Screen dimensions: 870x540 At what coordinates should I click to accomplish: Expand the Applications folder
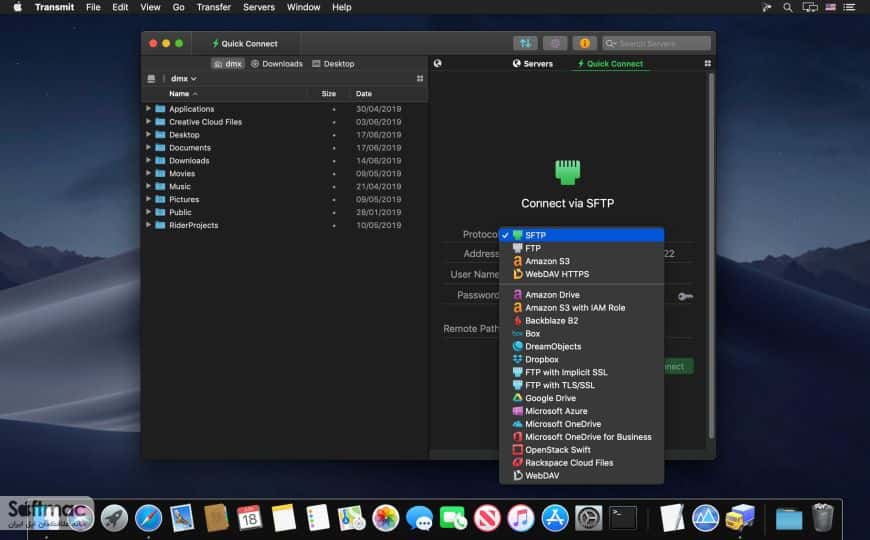[148, 108]
